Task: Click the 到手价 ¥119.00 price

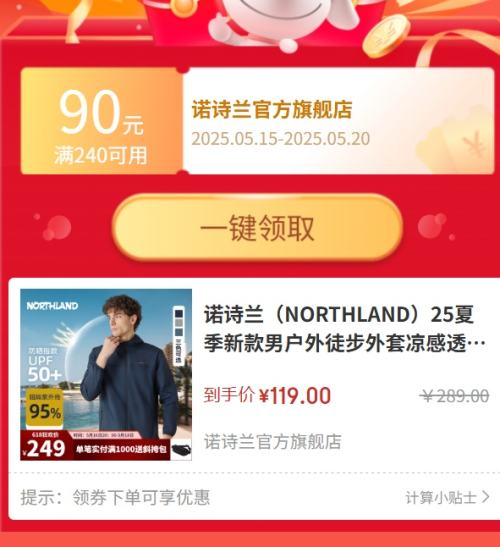Action: (267, 395)
